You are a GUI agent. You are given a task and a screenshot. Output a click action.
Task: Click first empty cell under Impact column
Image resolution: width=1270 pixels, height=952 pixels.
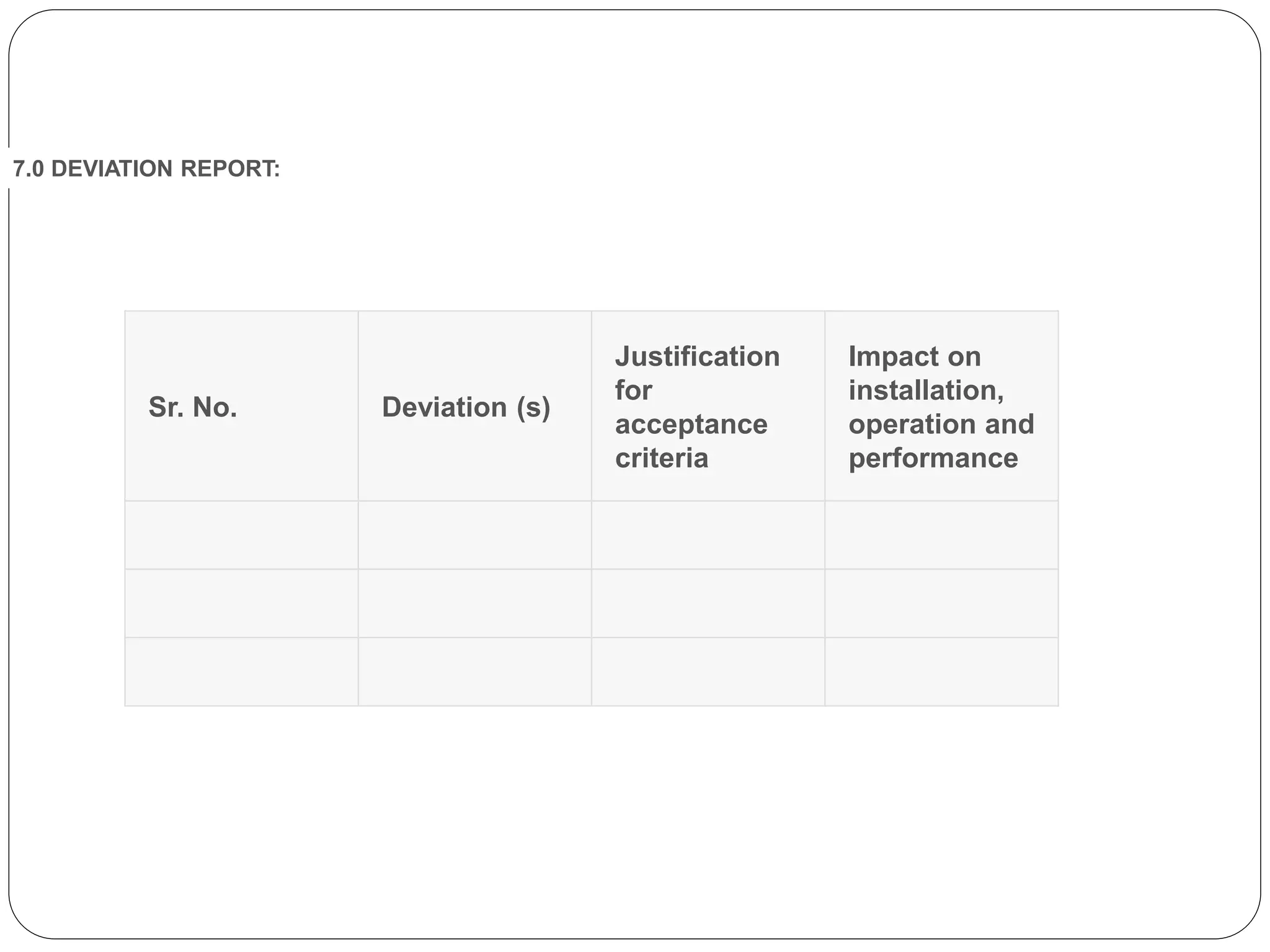pos(941,535)
